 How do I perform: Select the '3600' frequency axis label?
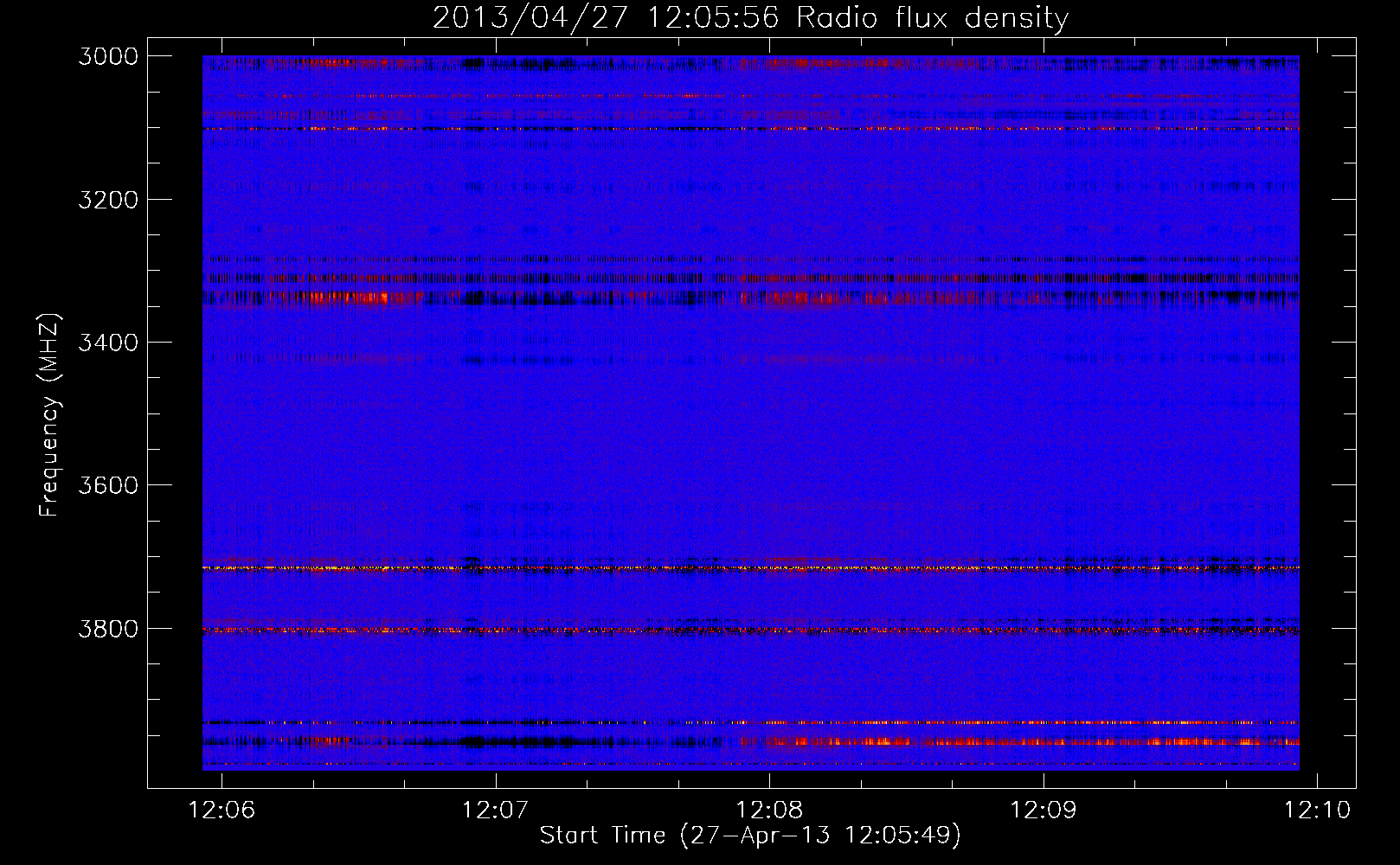[108, 485]
